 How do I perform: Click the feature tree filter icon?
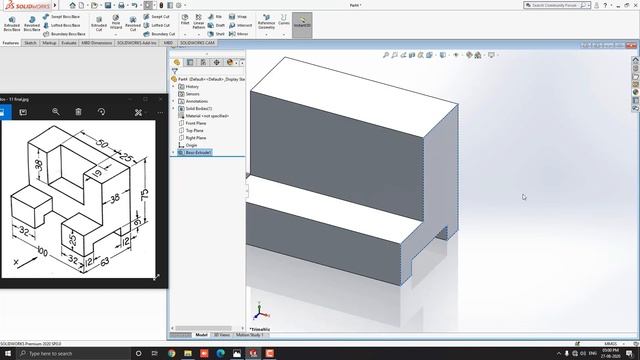[x=175, y=71]
